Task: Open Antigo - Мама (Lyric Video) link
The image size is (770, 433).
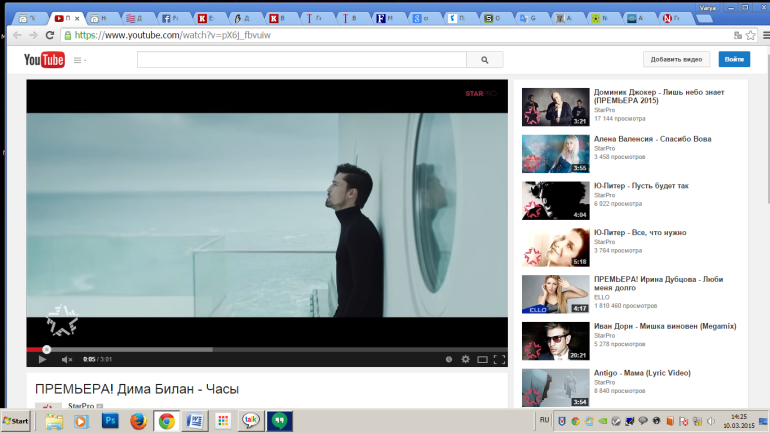Action: pos(642,373)
